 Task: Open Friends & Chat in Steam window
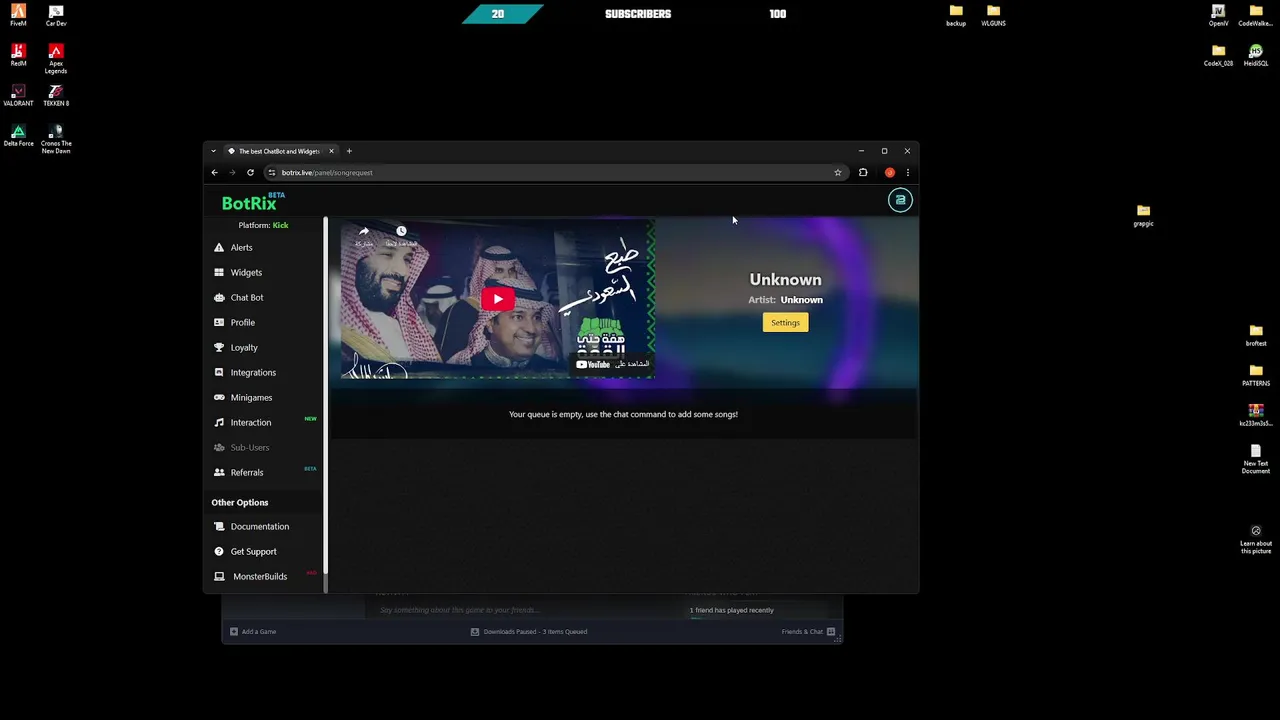click(808, 631)
